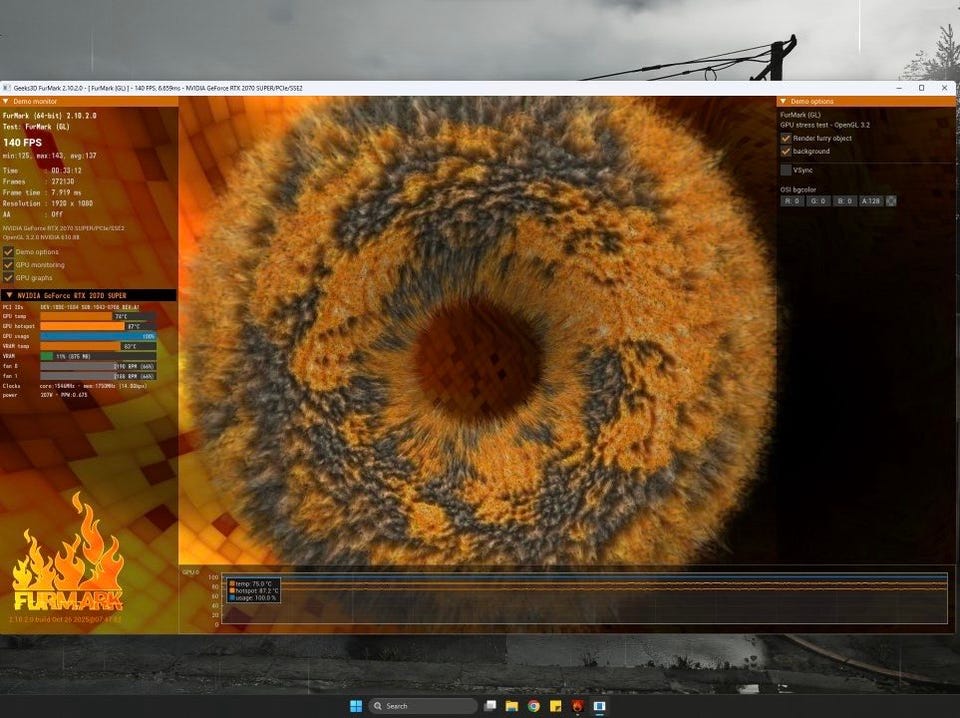
Task: Select the FurMark flame icon in taskbar
Action: point(577,706)
